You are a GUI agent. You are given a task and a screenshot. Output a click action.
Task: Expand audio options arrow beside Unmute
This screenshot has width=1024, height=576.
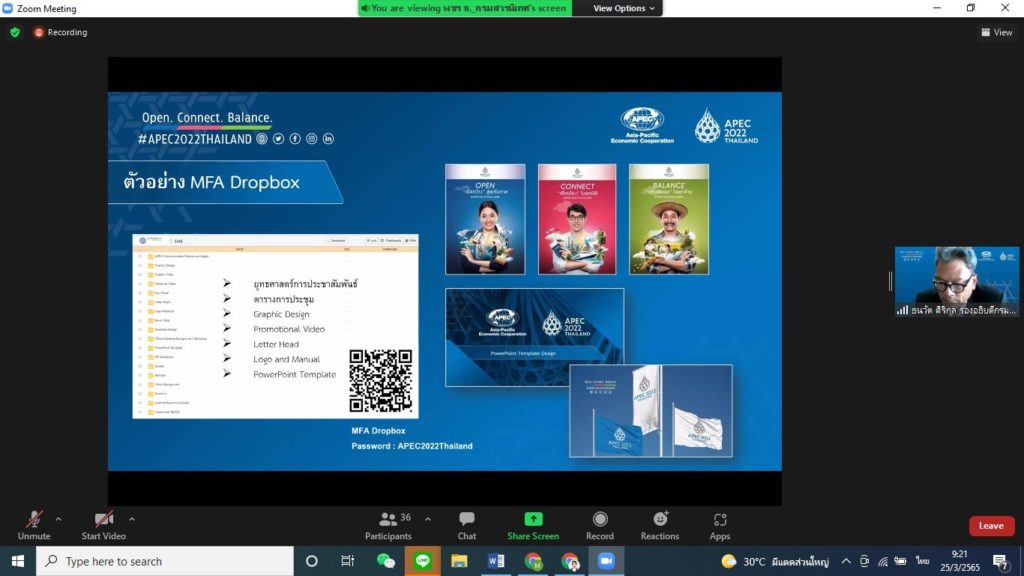click(58, 519)
